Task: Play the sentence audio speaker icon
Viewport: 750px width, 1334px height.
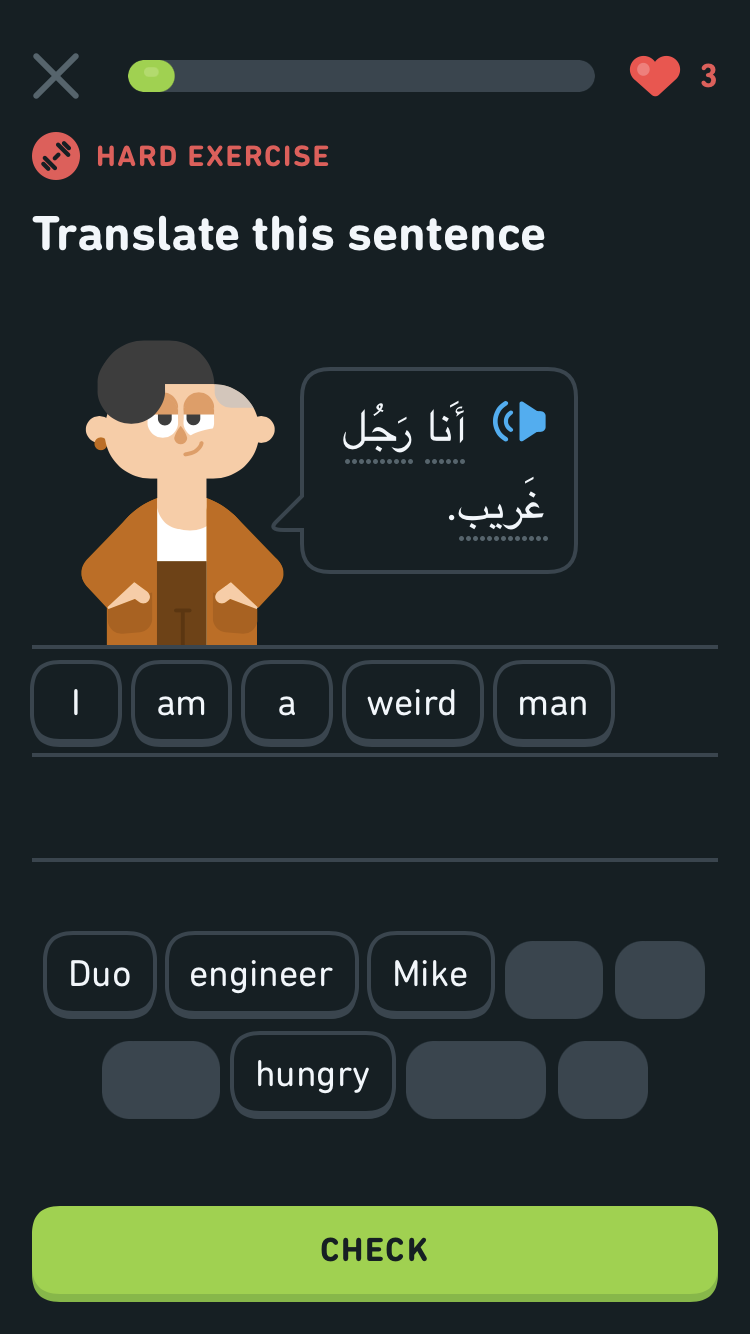Action: pyautogui.click(x=520, y=421)
